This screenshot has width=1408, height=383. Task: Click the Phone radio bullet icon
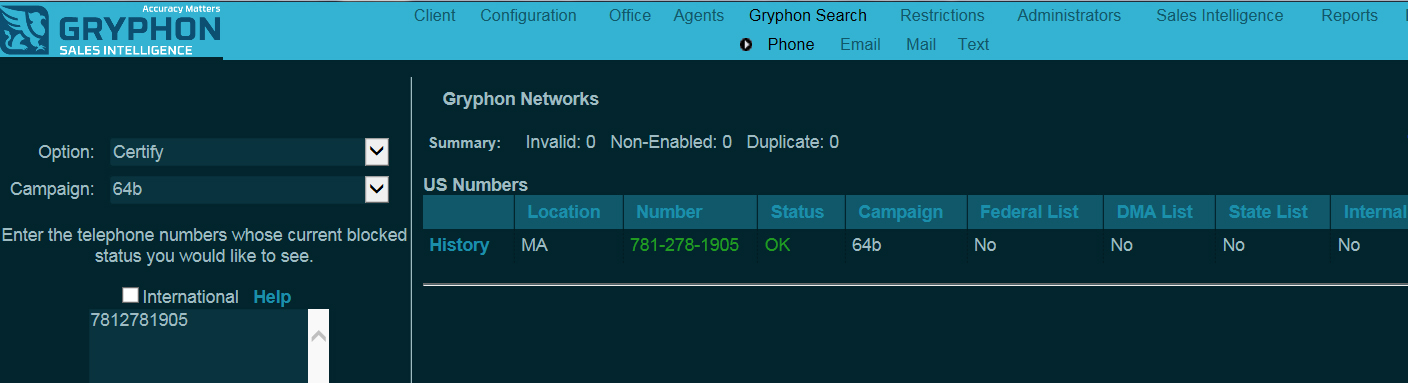coord(746,45)
